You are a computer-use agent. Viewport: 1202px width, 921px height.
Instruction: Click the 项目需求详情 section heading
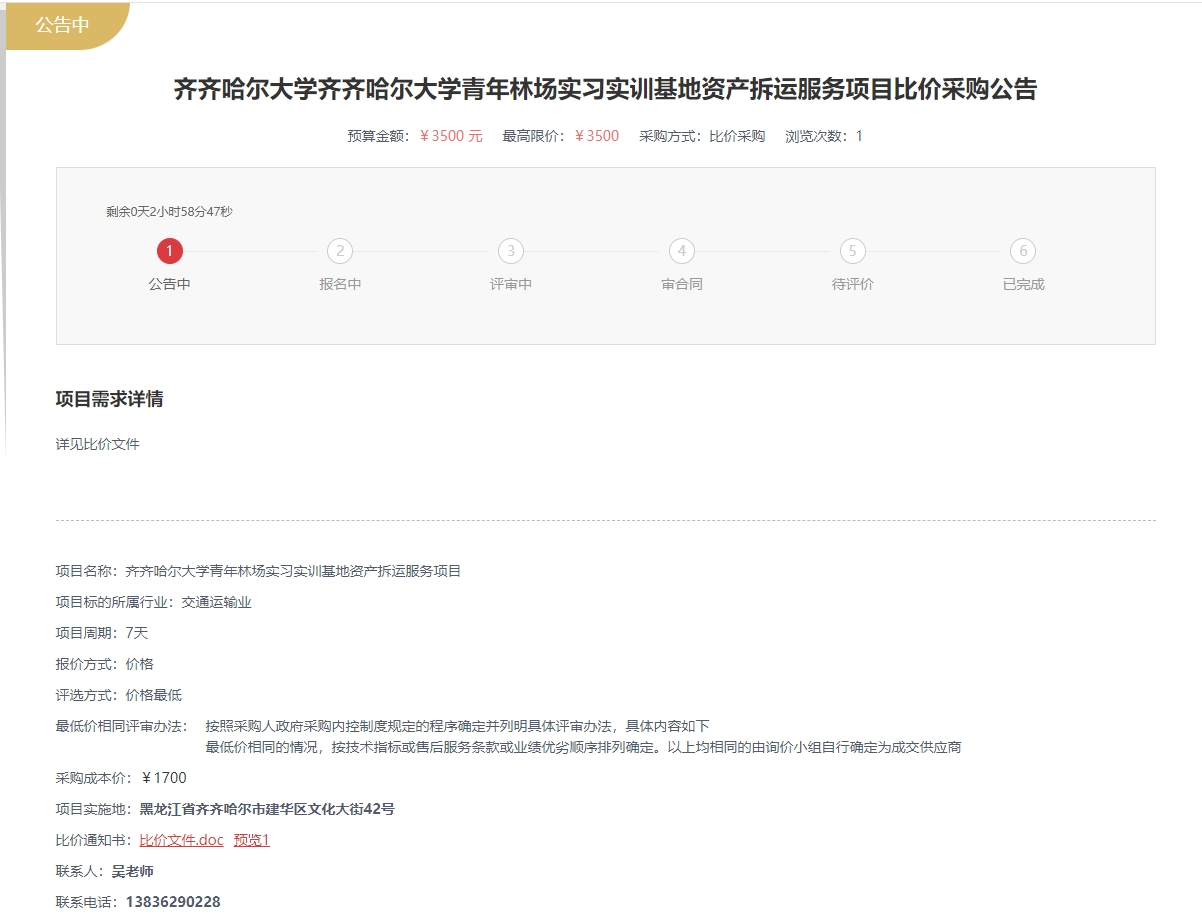pyautogui.click(x=109, y=400)
